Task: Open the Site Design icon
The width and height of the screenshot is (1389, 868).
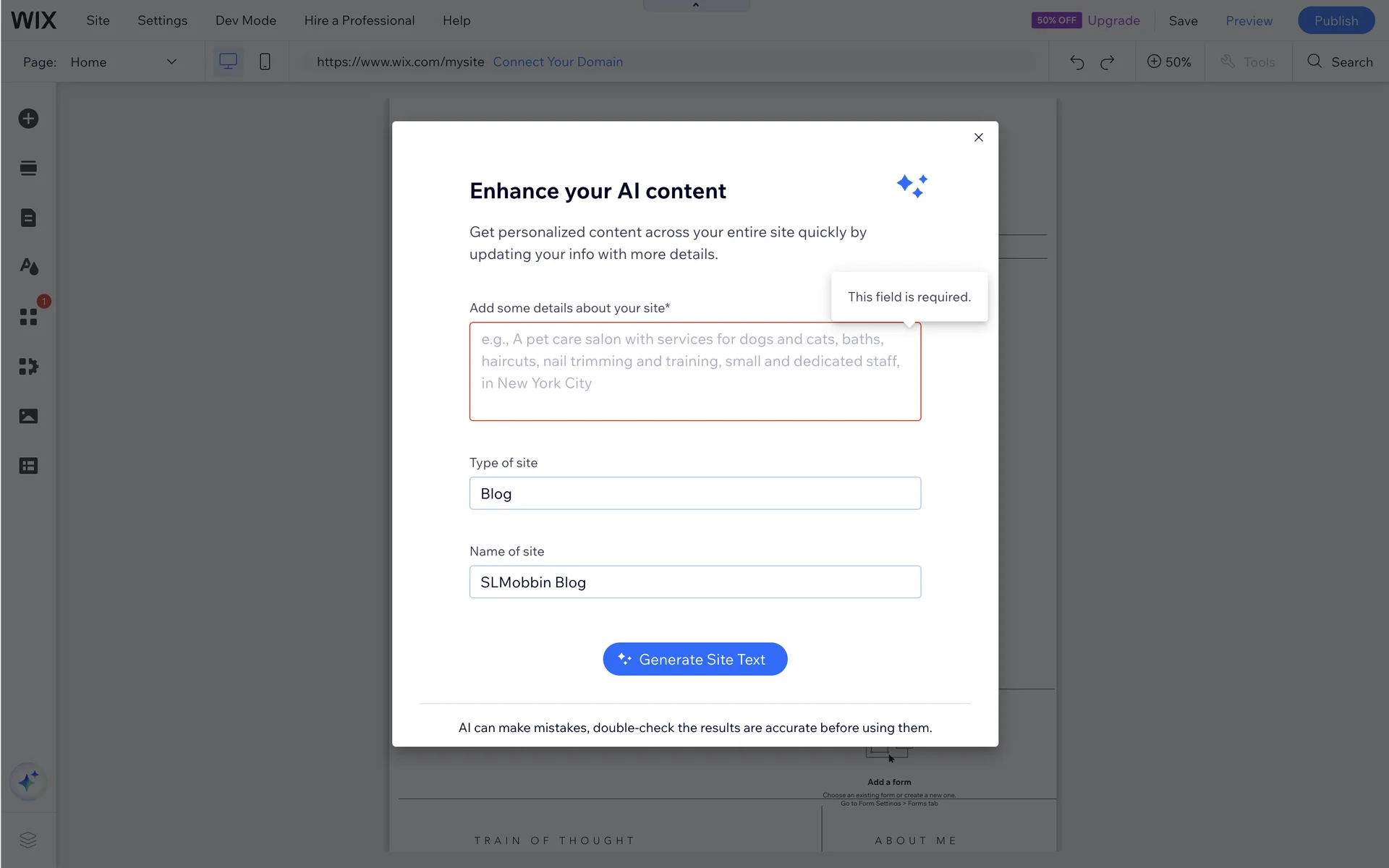Action: point(28,267)
